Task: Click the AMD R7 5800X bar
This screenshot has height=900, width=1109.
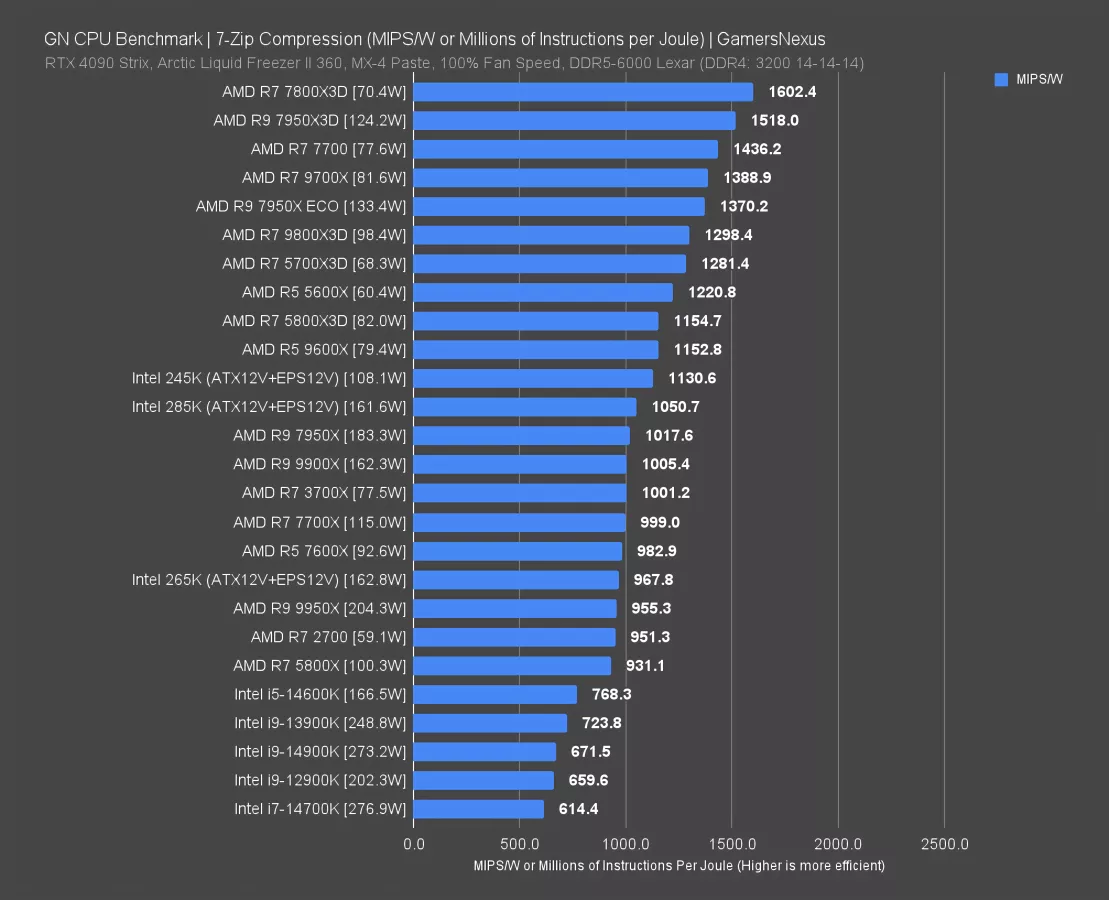Action: pyautogui.click(x=512, y=666)
